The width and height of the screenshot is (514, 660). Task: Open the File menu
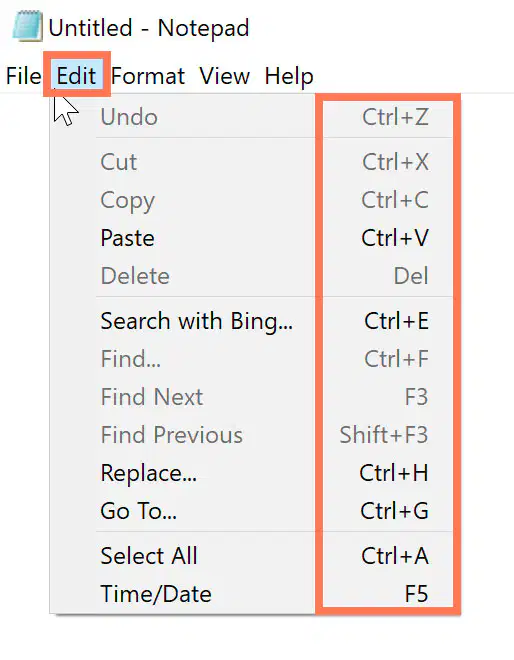(24, 76)
